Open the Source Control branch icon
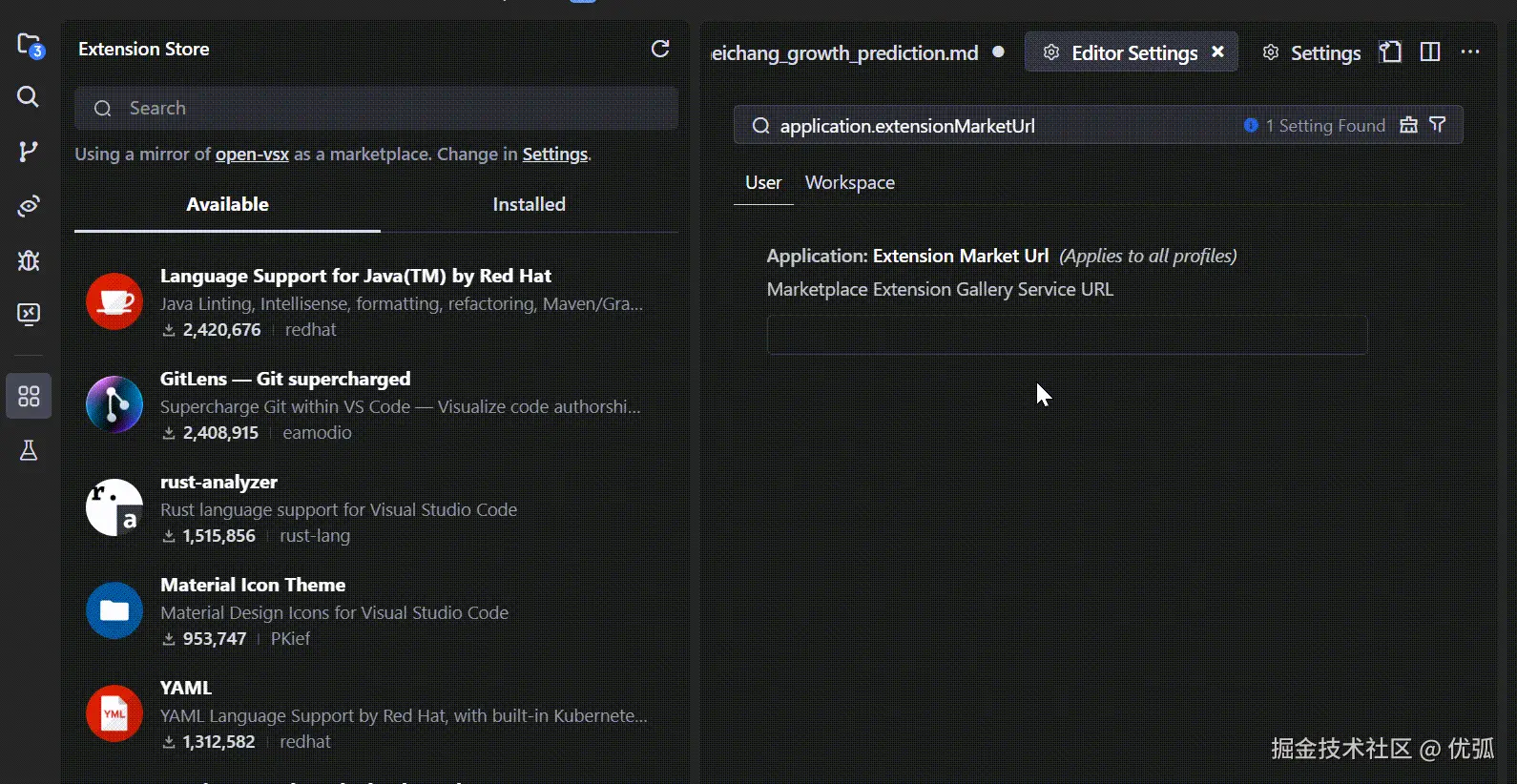1517x784 pixels. (29, 151)
